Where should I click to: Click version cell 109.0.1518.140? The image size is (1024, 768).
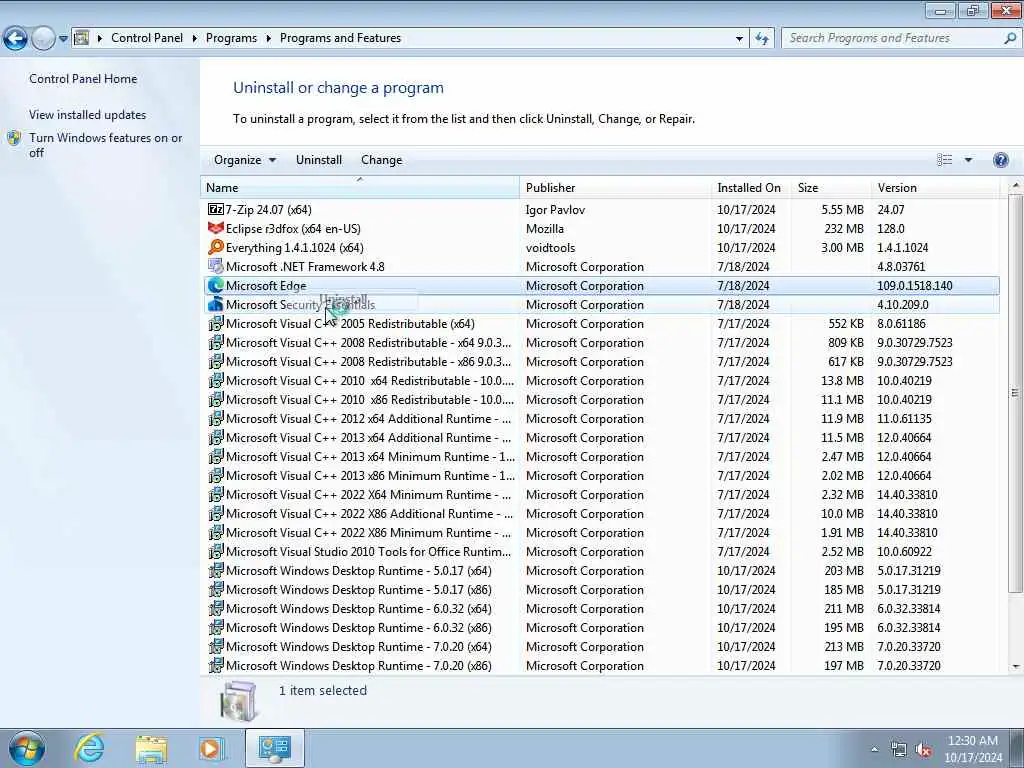[x=914, y=285]
